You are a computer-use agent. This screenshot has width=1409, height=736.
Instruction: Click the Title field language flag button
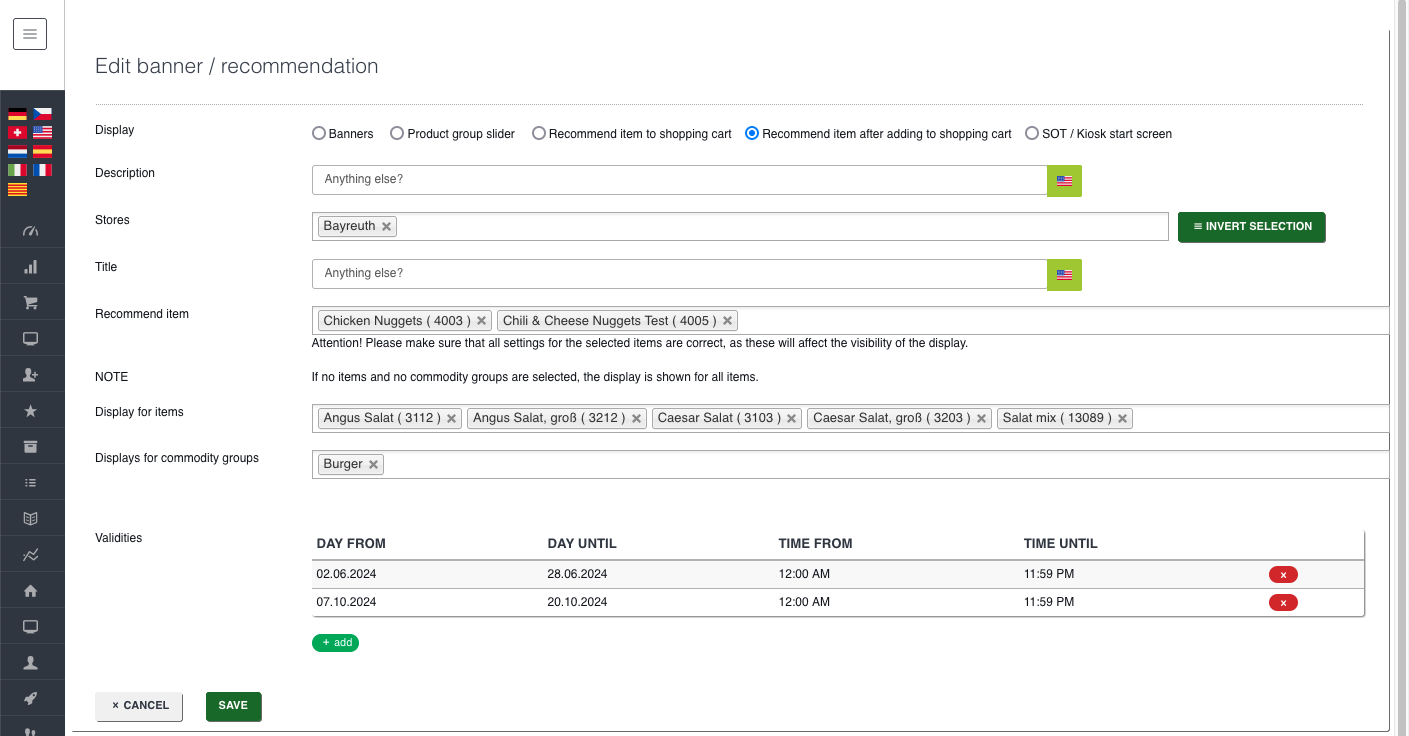point(1064,275)
